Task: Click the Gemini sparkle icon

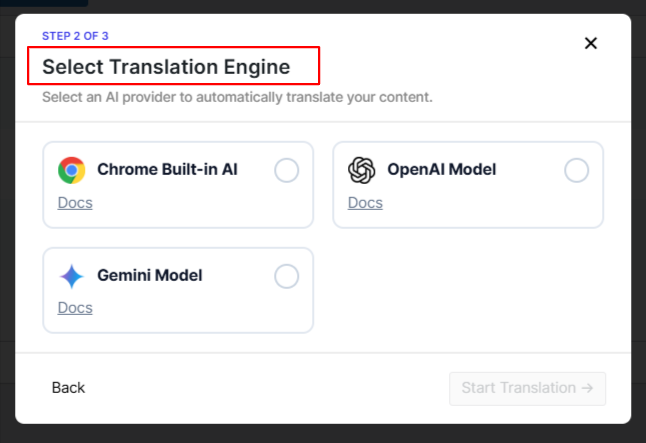Action: [71, 276]
